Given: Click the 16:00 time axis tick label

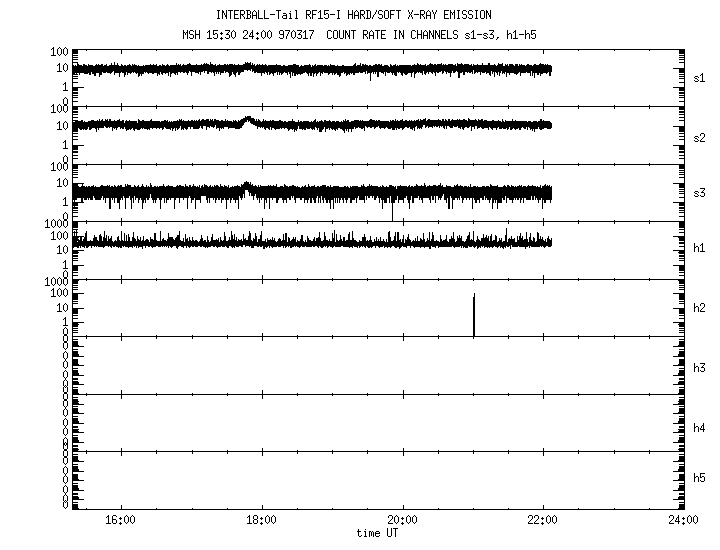Looking at the screenshot, I should pyautogui.click(x=120, y=520).
